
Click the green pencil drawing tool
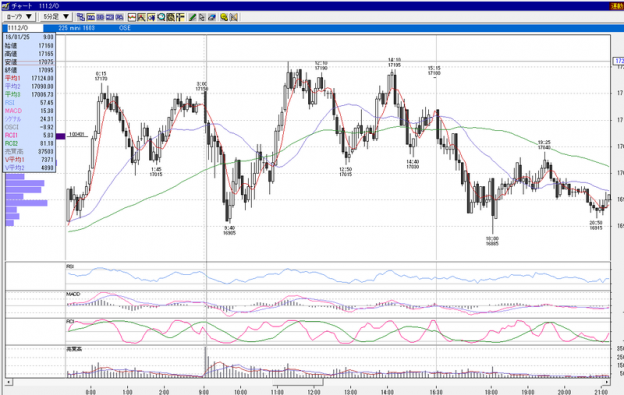click(192, 17)
